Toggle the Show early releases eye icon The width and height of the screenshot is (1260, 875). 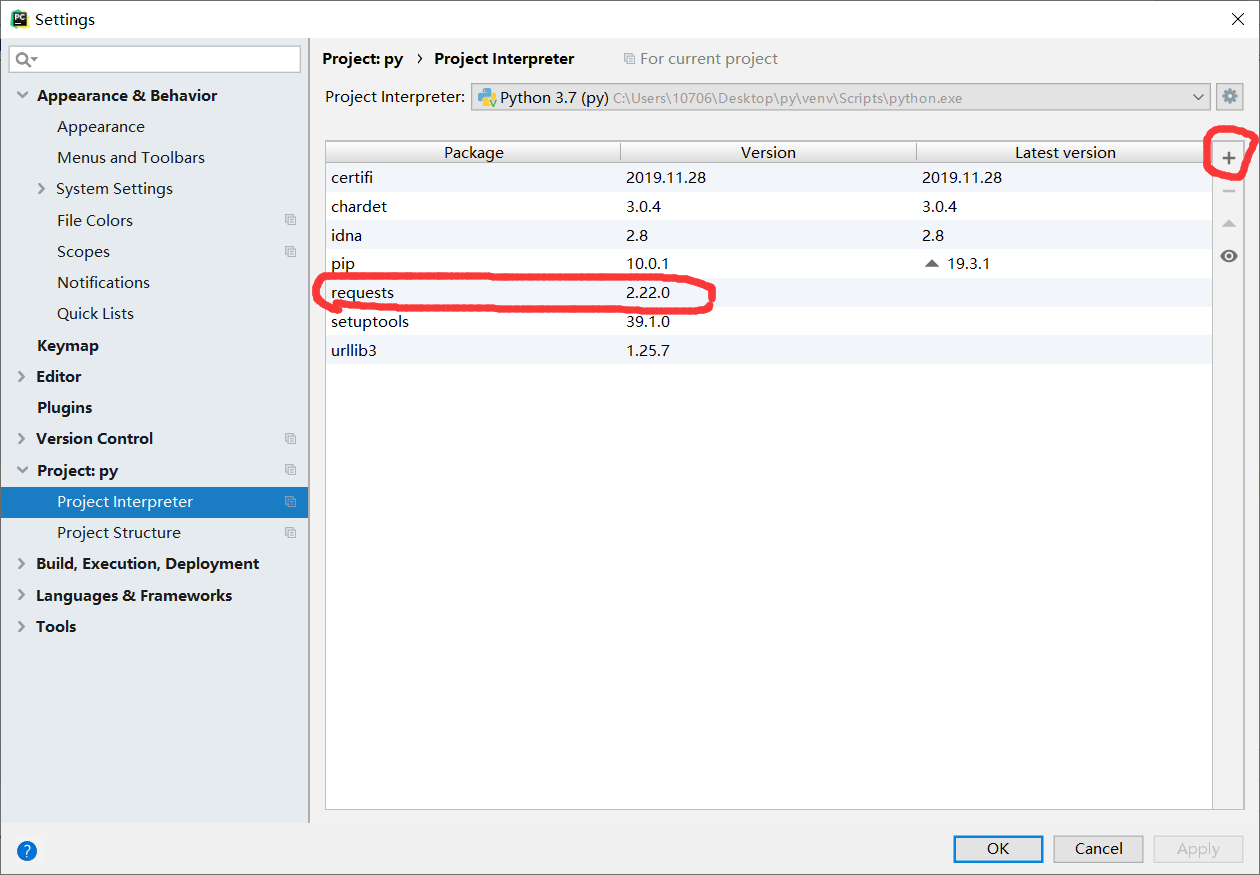pos(1229,256)
